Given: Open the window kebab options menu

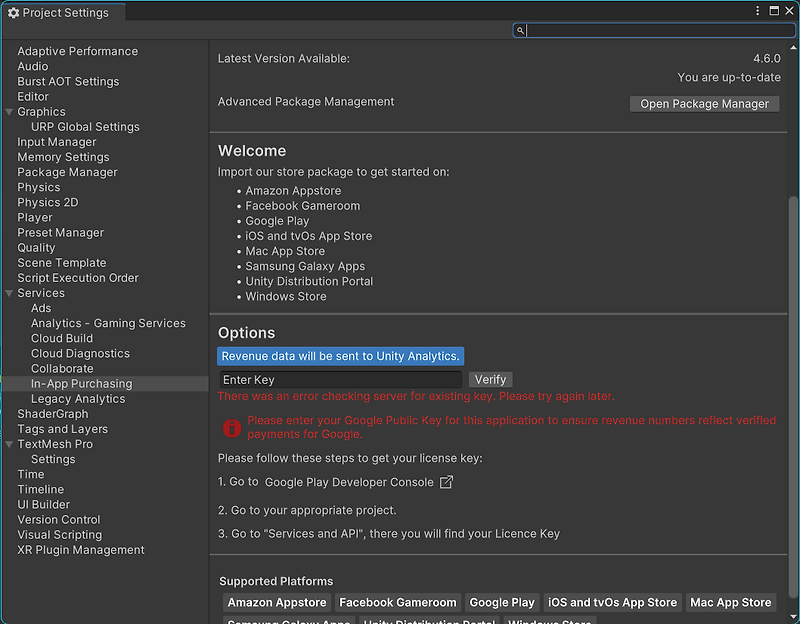Looking at the screenshot, I should [x=758, y=11].
